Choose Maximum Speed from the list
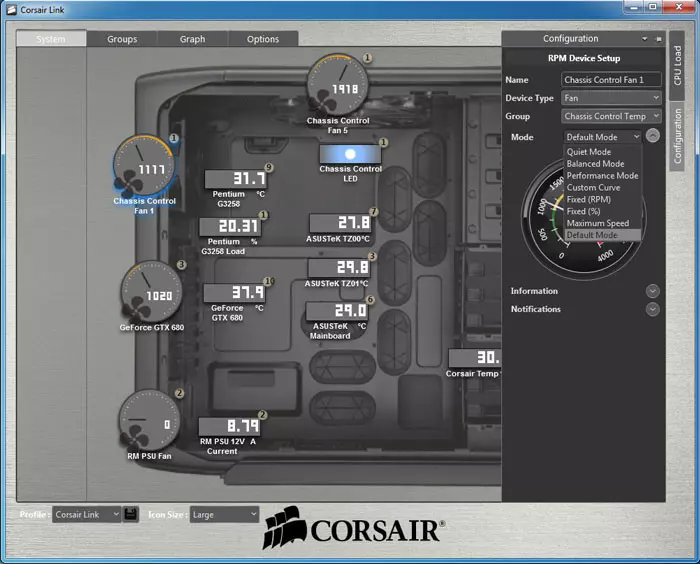 click(x=603, y=223)
